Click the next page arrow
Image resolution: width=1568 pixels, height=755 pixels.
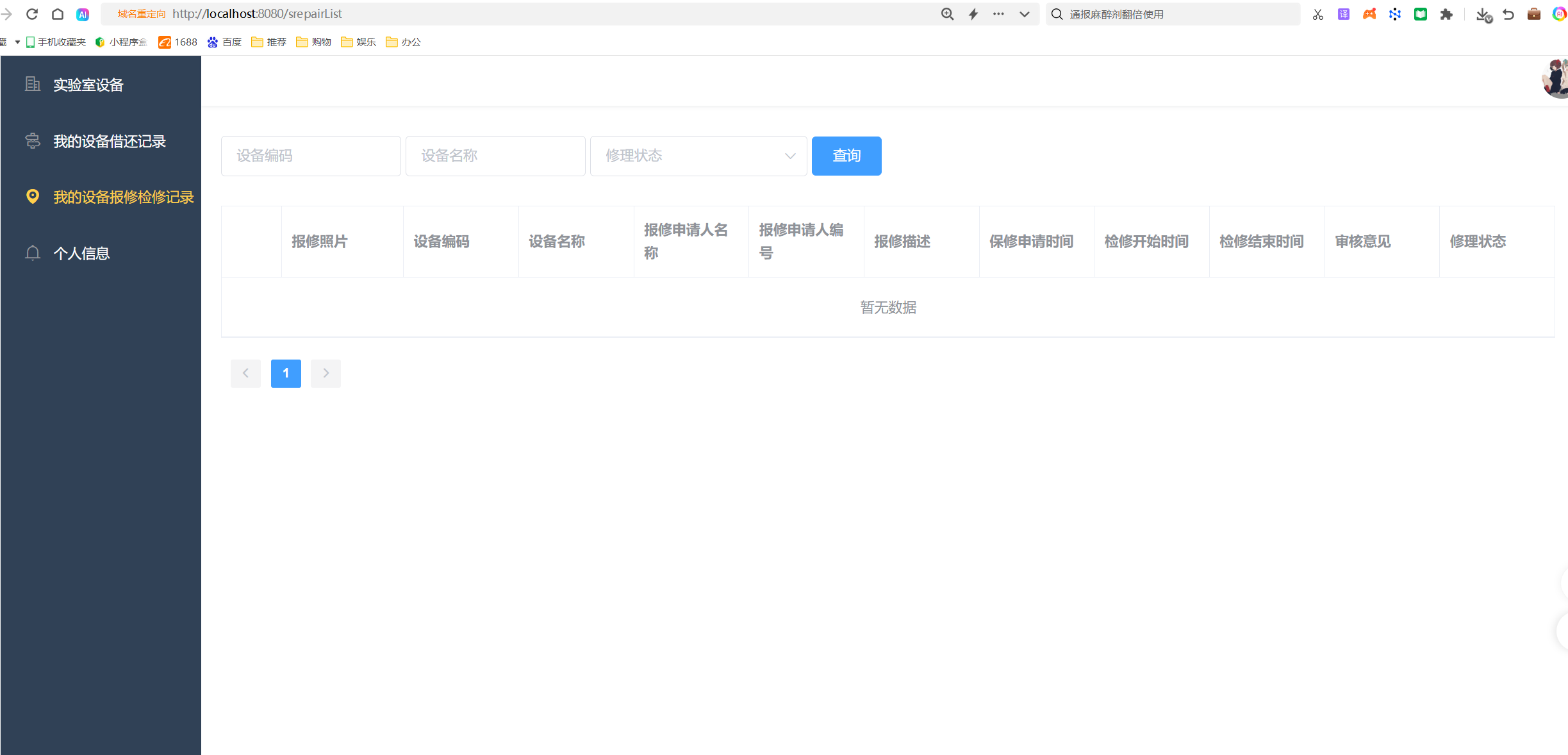click(x=326, y=373)
